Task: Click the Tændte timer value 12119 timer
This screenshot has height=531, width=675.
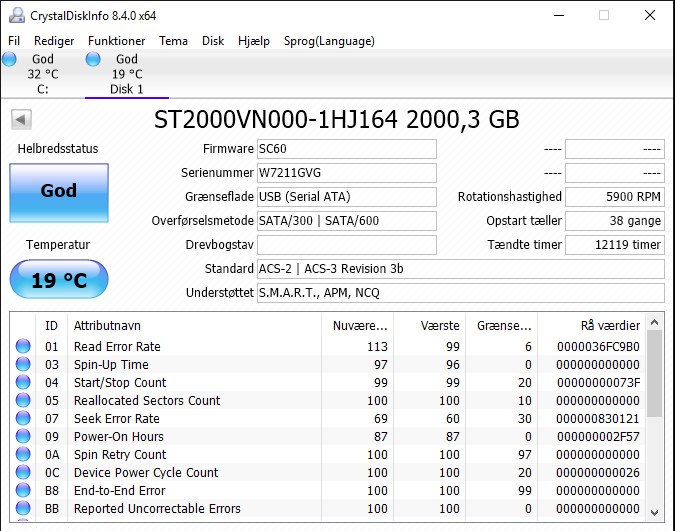Action: tap(615, 245)
